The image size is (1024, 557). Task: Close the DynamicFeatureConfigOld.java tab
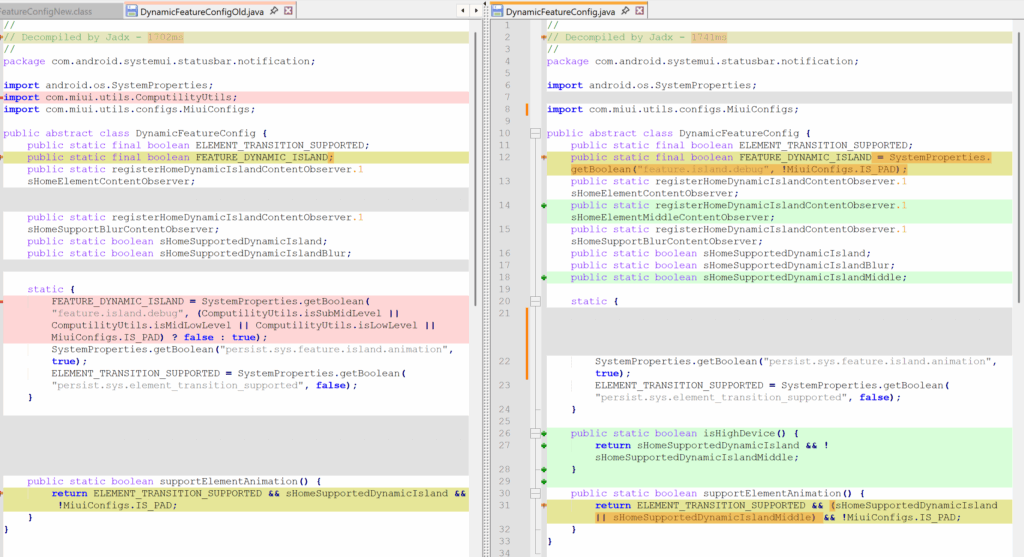[x=289, y=10]
